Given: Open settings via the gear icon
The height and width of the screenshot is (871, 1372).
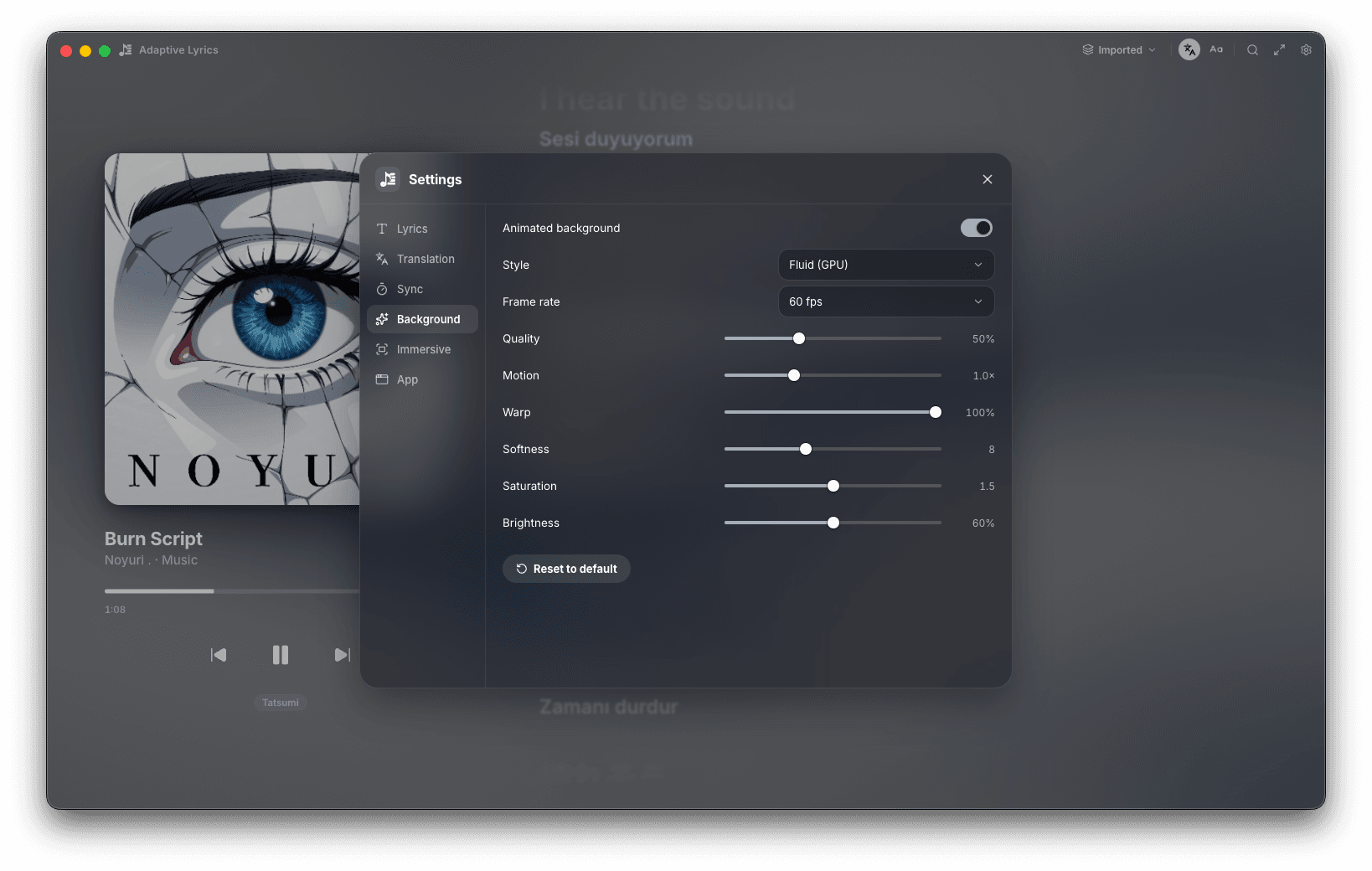Looking at the screenshot, I should (1306, 50).
